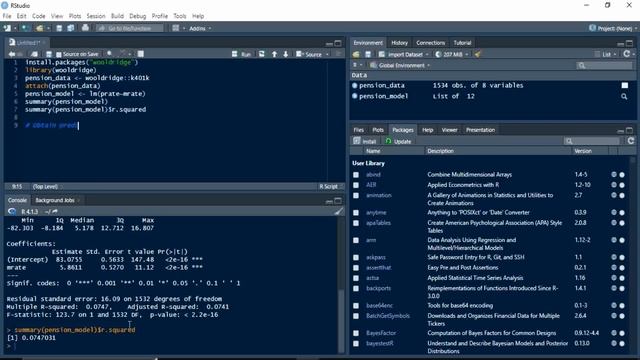Tick the askpass package checkbox
This screenshot has height=360, width=640.
tap(356, 258)
